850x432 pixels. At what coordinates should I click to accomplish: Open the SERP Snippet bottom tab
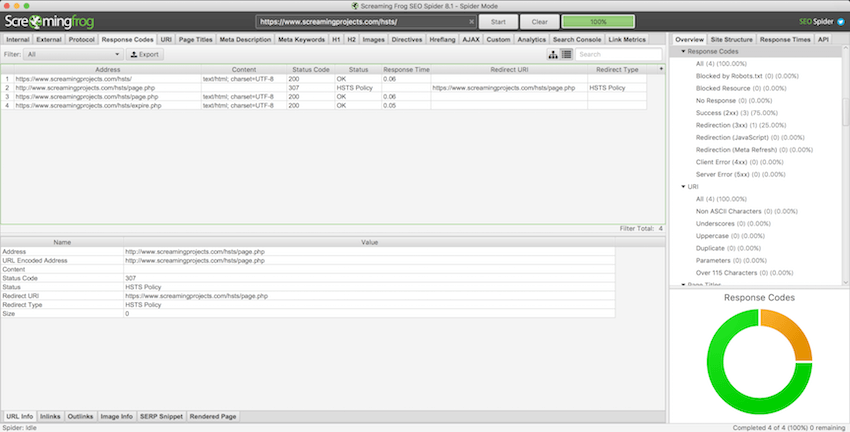(x=161, y=416)
